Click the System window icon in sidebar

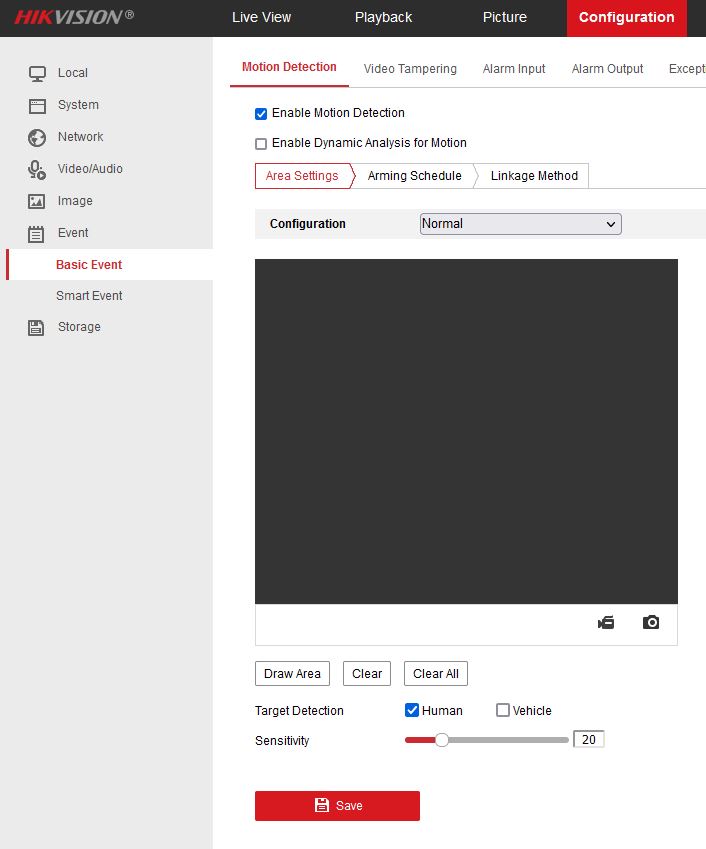click(37, 105)
